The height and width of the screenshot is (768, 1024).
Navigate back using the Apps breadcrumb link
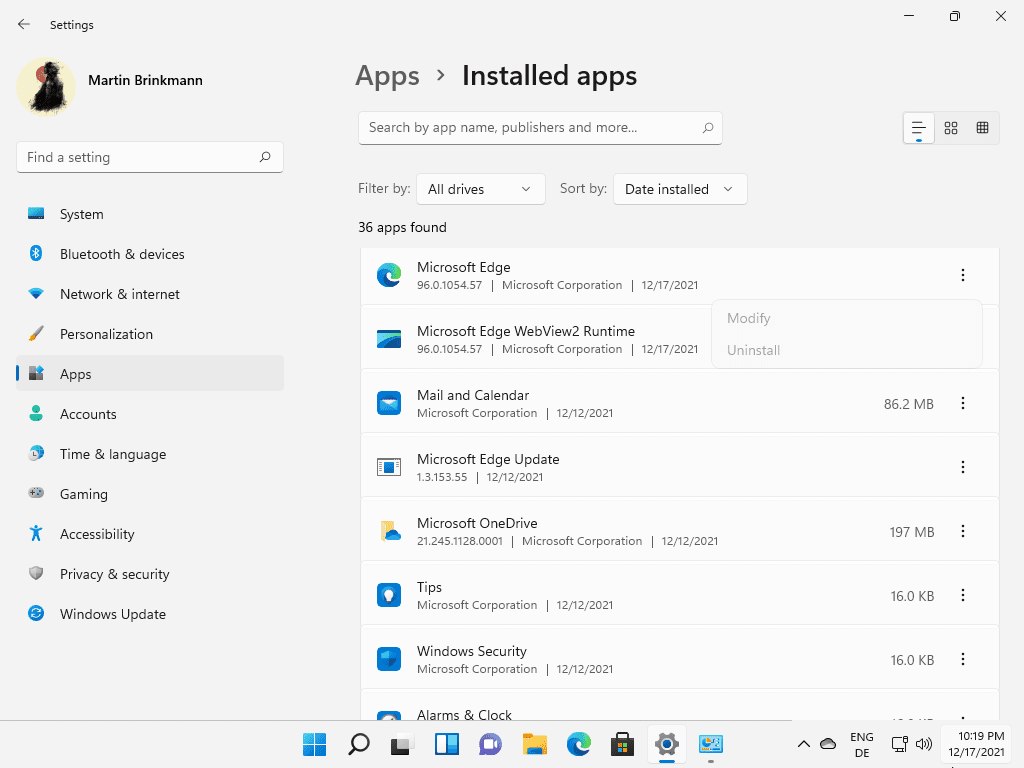click(x=387, y=76)
